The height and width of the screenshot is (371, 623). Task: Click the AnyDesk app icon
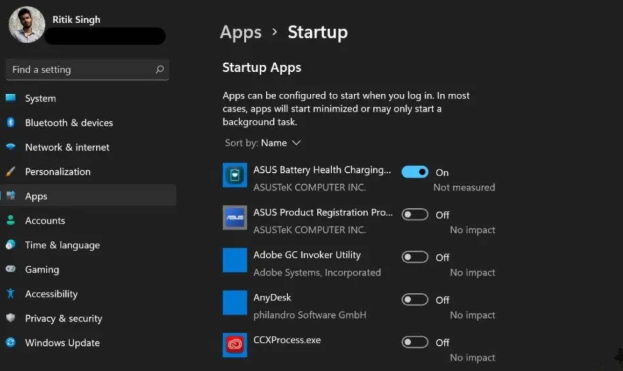(x=234, y=303)
